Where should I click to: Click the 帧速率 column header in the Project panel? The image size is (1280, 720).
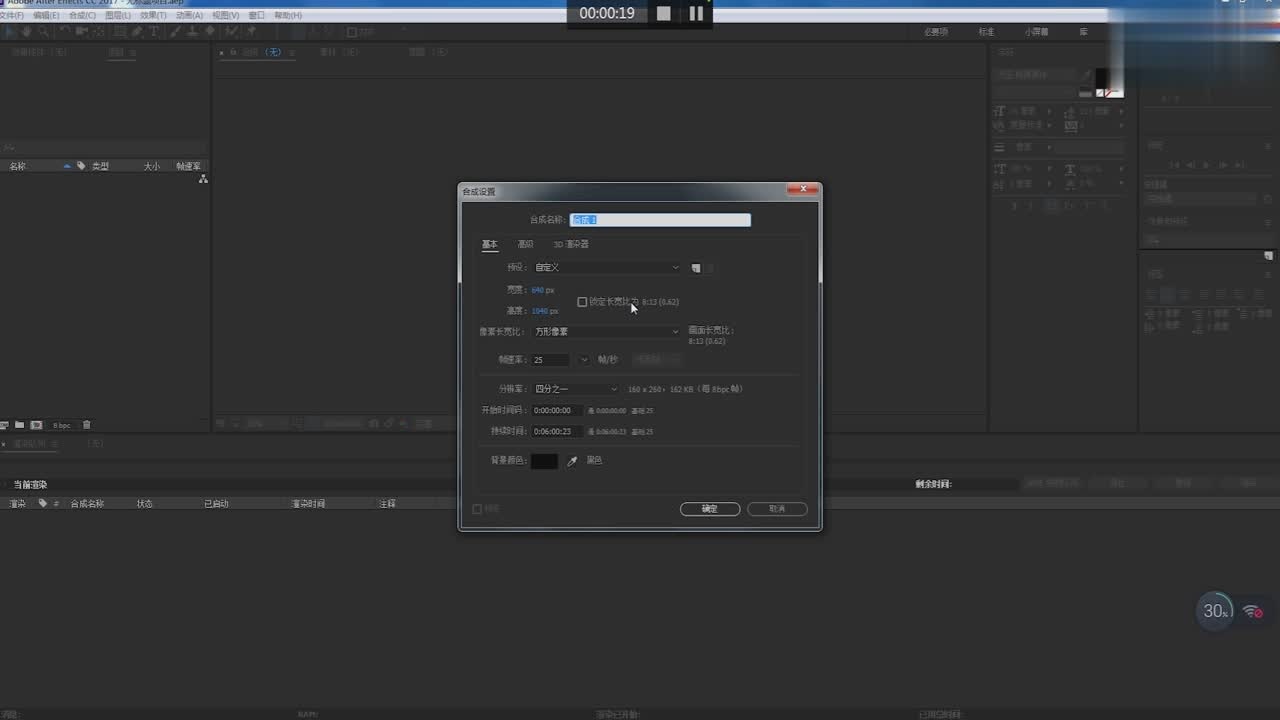coord(188,166)
